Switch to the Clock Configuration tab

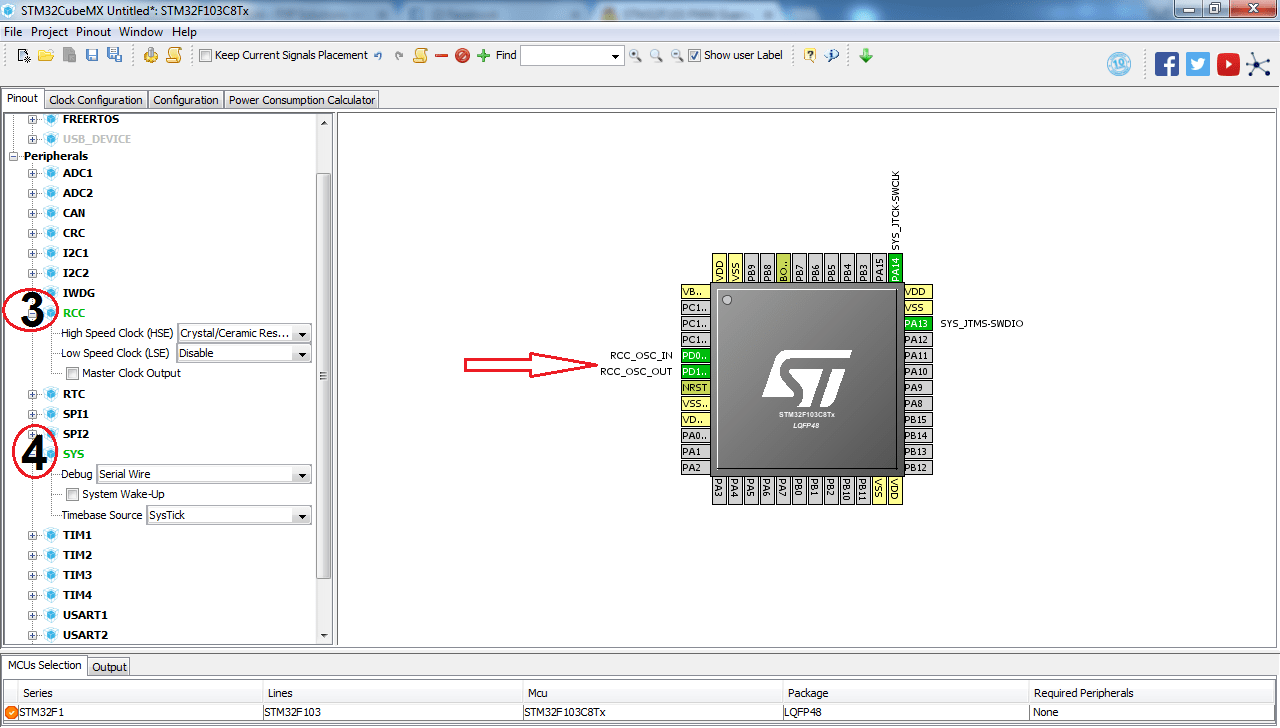coord(95,99)
